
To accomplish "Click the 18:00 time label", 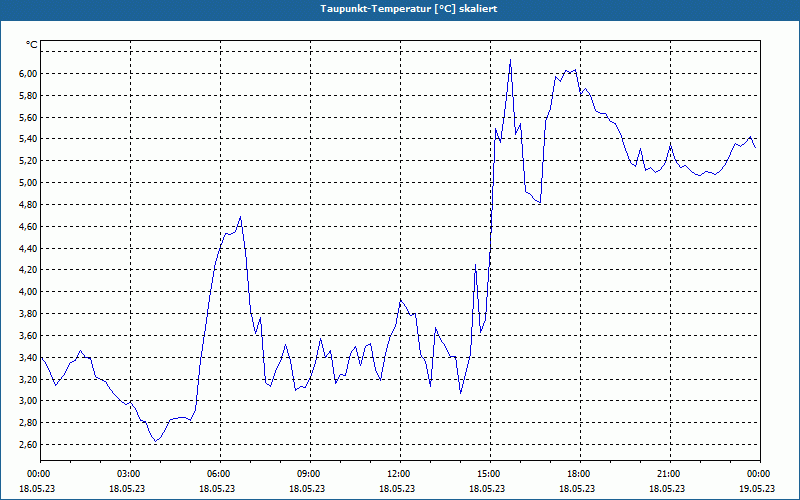I will point(580,474).
